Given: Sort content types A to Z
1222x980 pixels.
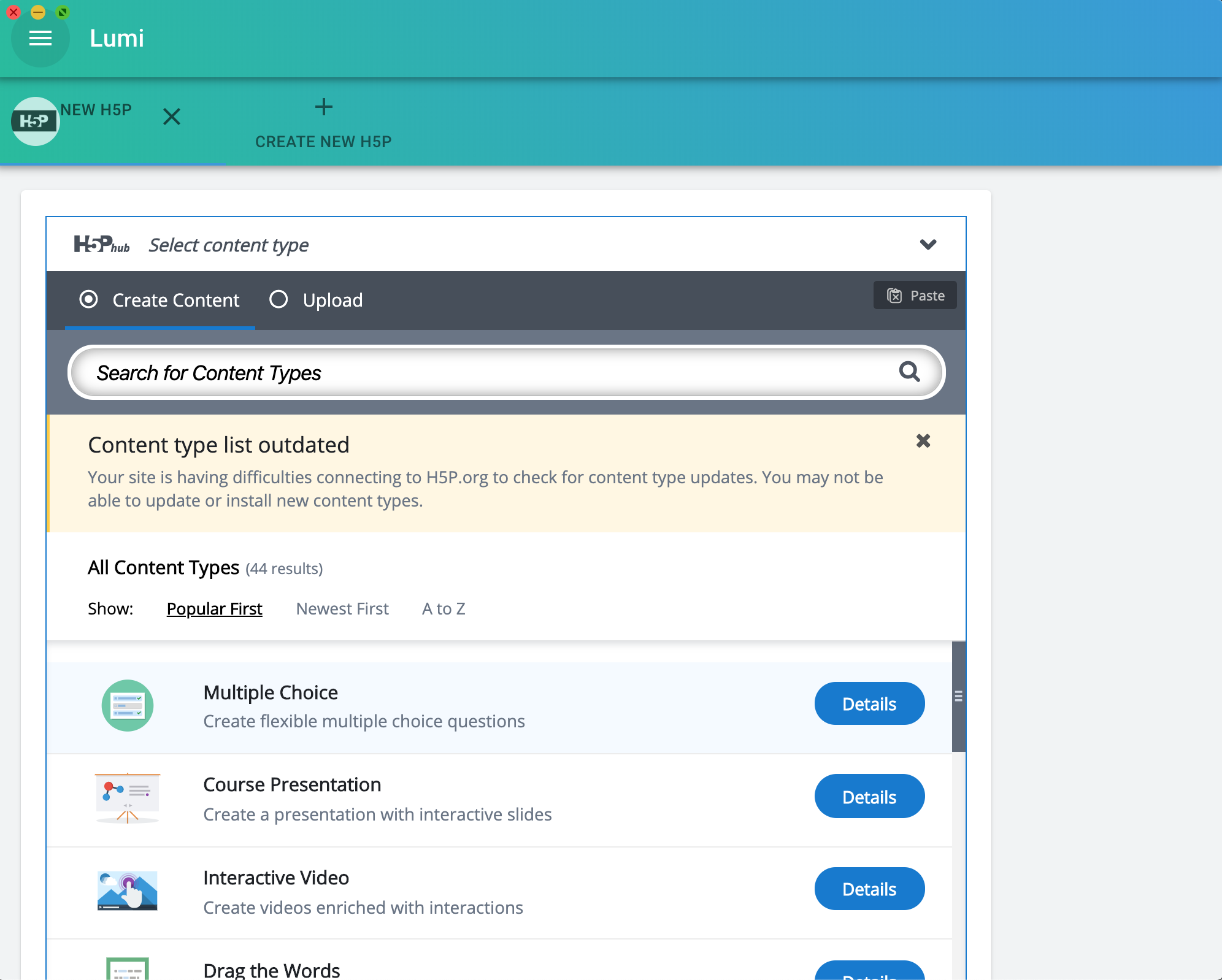Looking at the screenshot, I should [444, 609].
